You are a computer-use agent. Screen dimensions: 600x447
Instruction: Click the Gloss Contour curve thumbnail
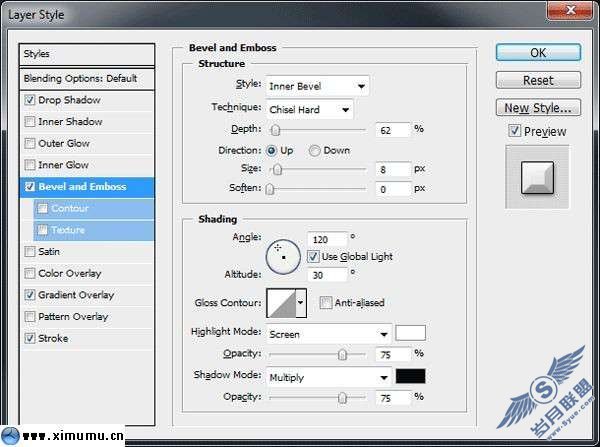point(281,303)
